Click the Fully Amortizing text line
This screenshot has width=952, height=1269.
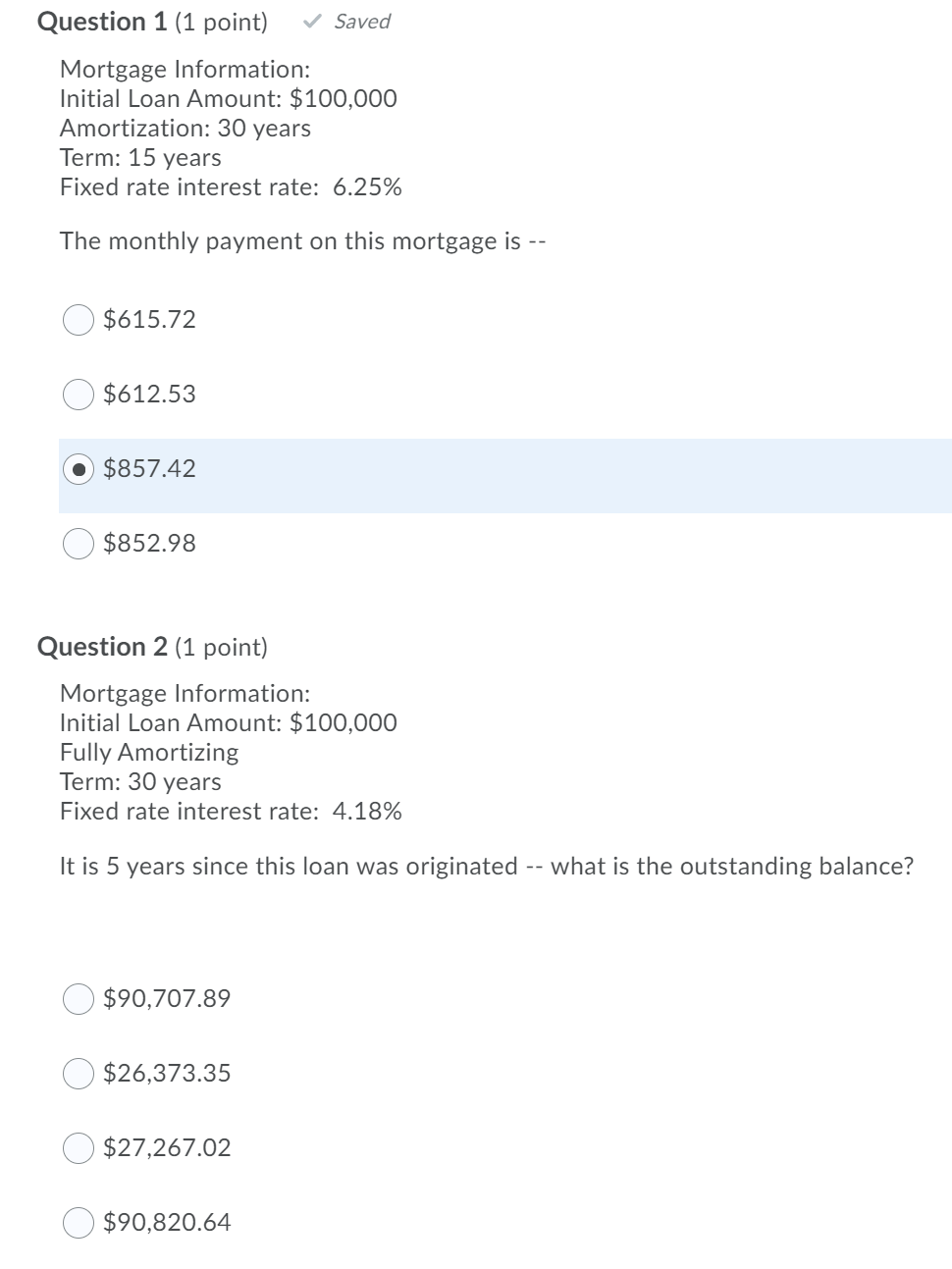(147, 752)
